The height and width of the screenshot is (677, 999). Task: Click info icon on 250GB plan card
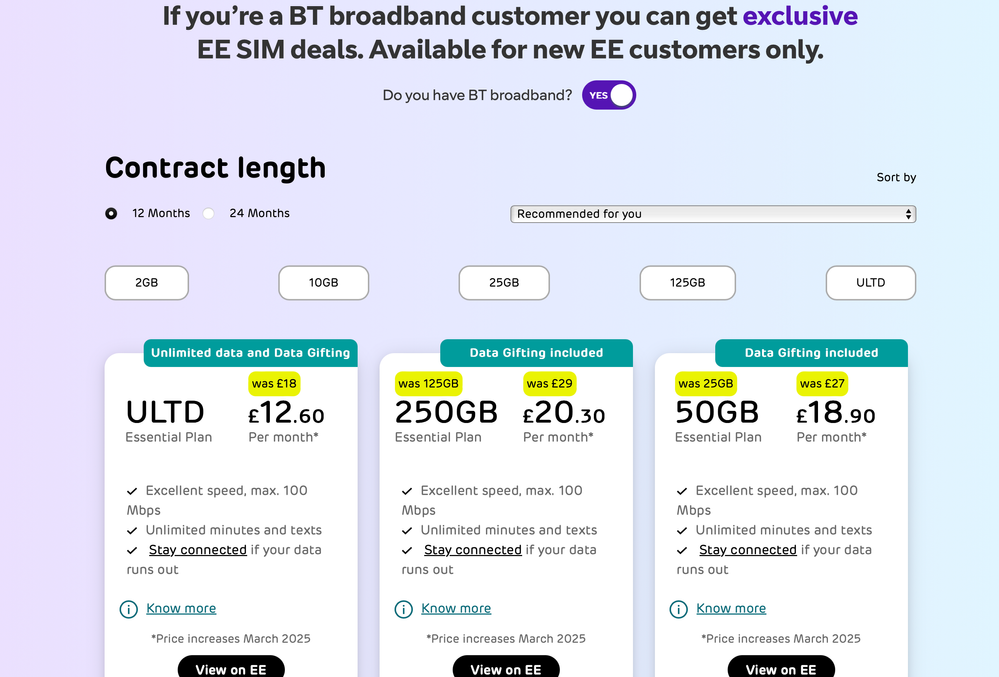pyautogui.click(x=403, y=609)
